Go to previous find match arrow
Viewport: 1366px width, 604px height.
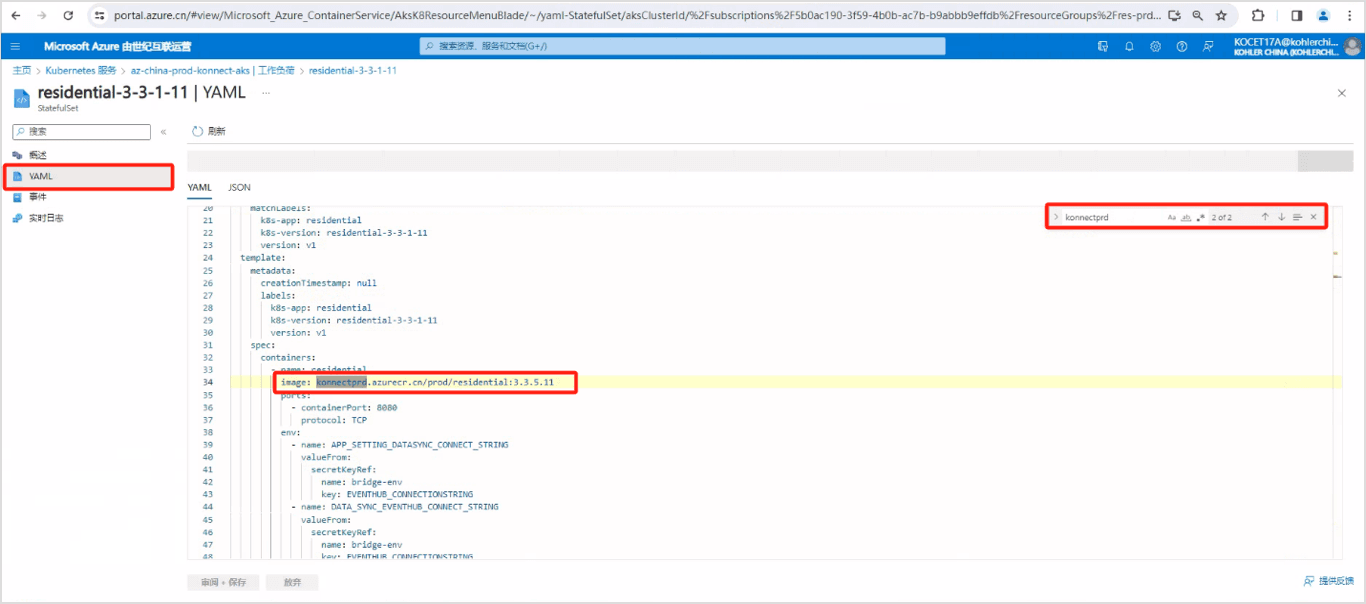[x=1265, y=217]
